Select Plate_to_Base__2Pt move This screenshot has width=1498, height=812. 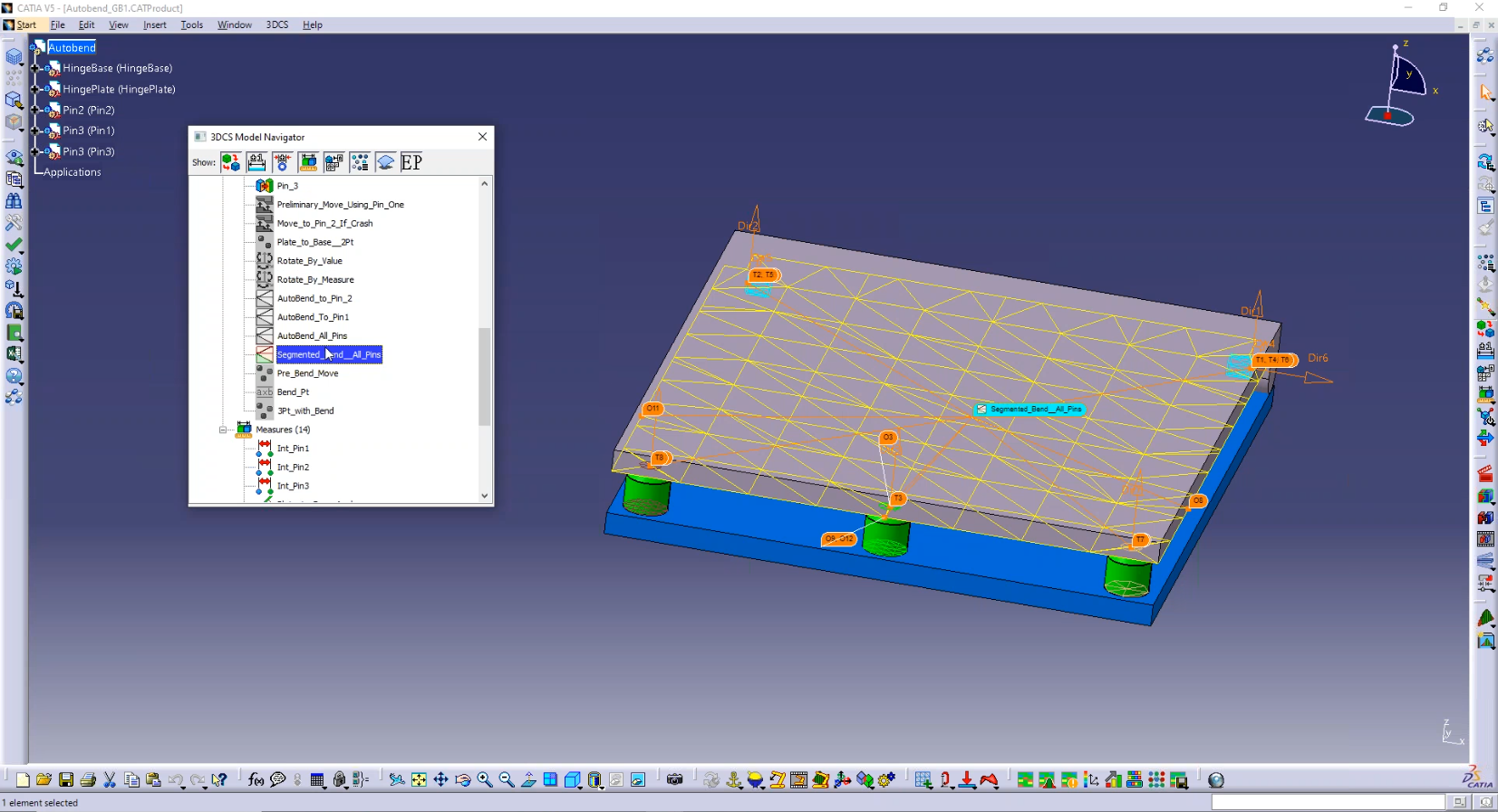[x=314, y=242]
